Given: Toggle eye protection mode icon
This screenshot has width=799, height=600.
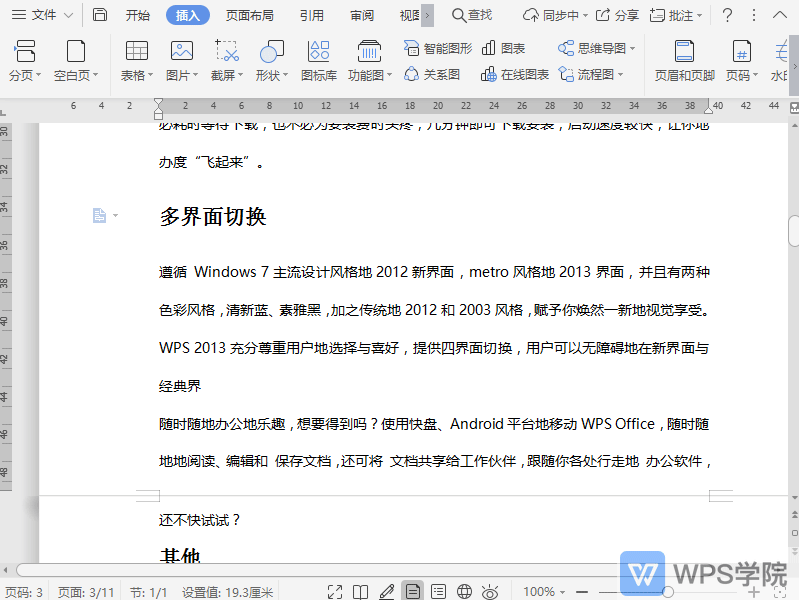Looking at the screenshot, I should 490,592.
